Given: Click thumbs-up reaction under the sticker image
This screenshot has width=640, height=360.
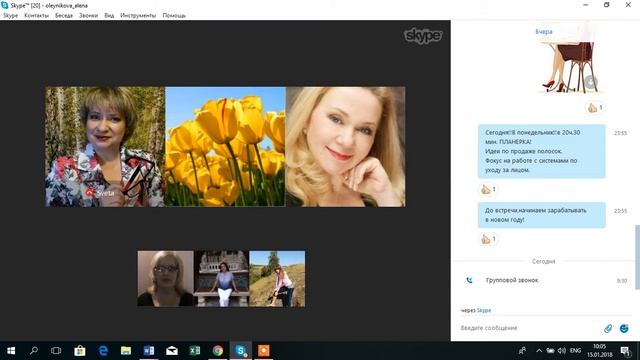Looking at the screenshot, I should point(595,108).
